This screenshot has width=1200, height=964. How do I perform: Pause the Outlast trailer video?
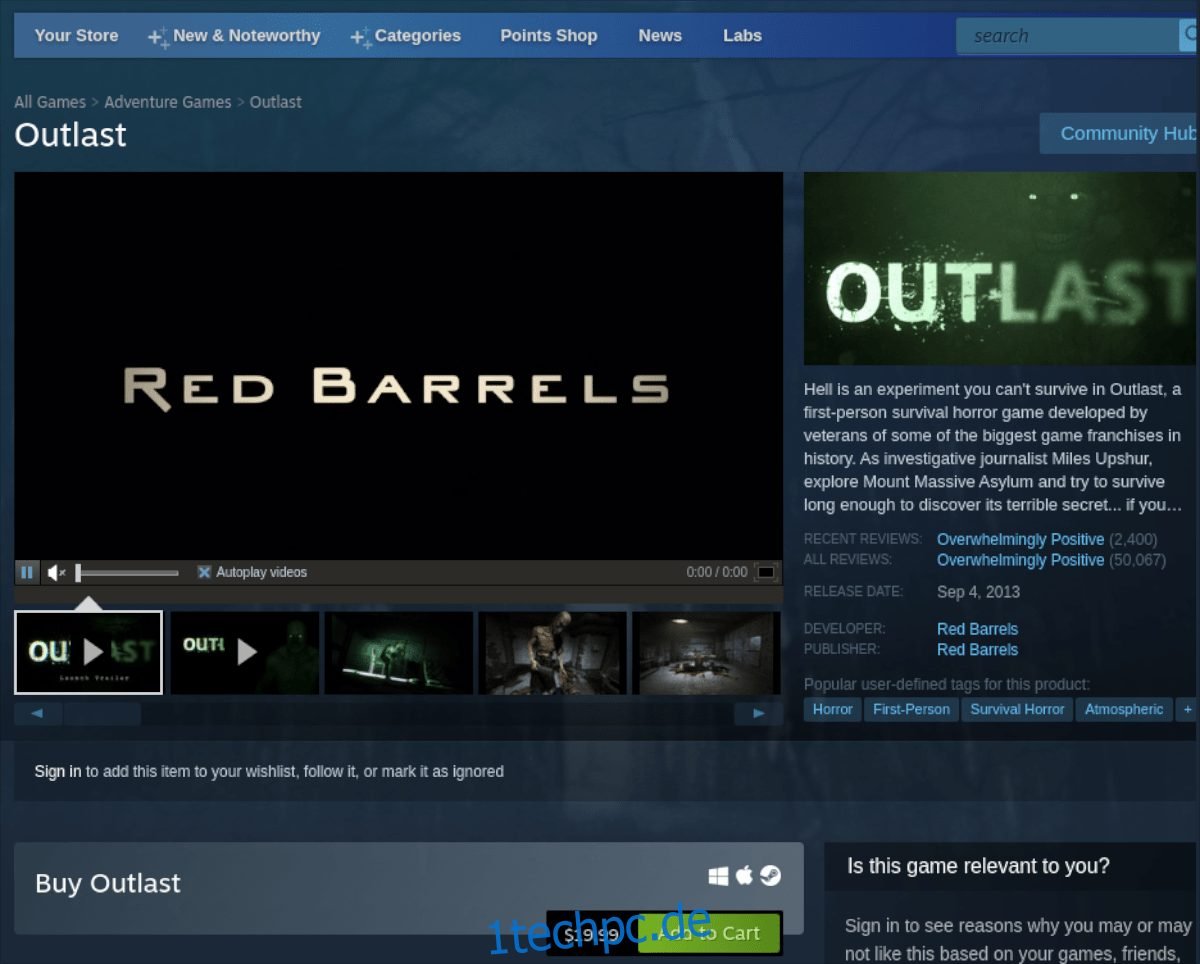[27, 572]
